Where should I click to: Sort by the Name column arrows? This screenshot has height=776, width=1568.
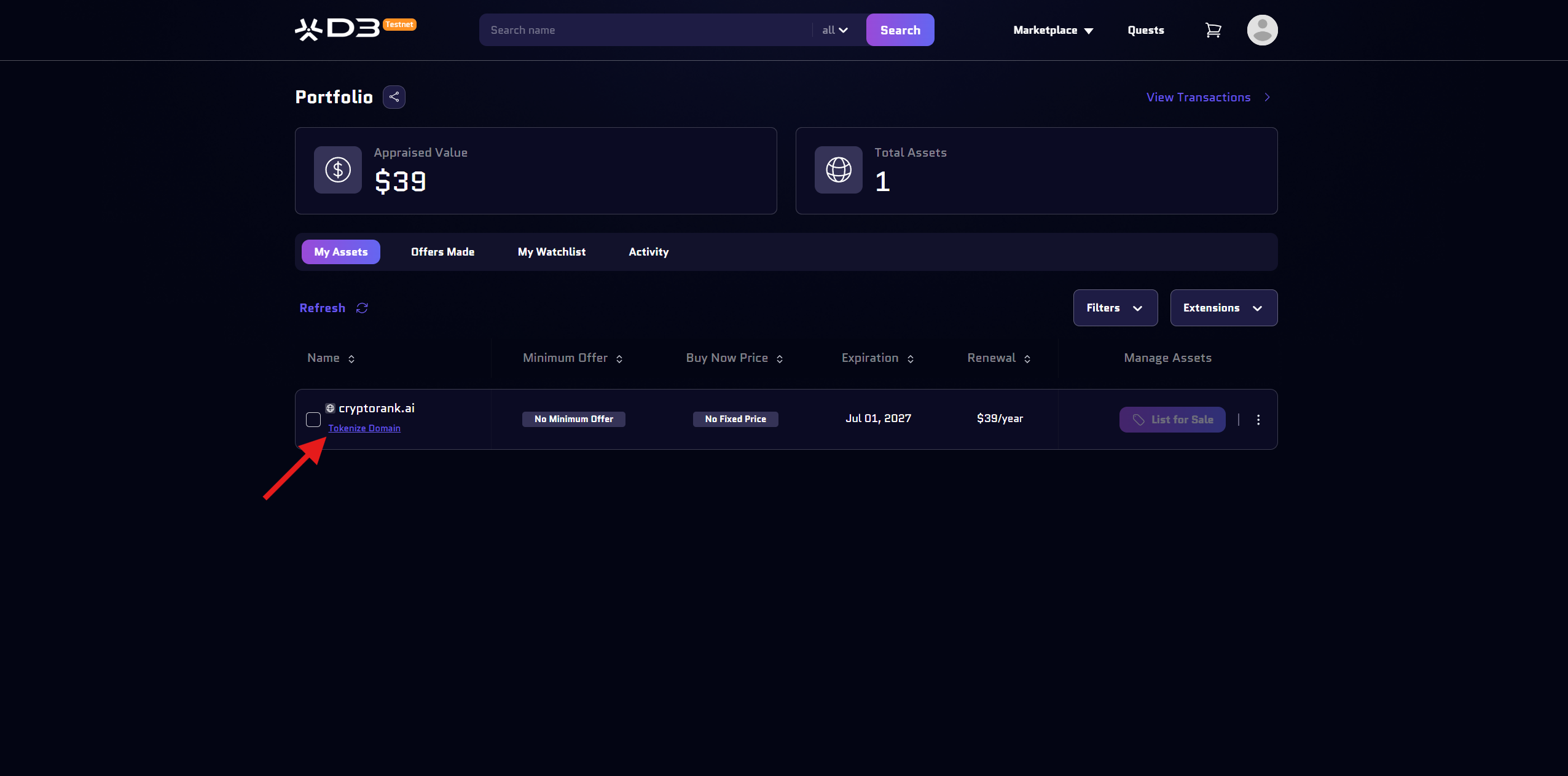click(351, 359)
